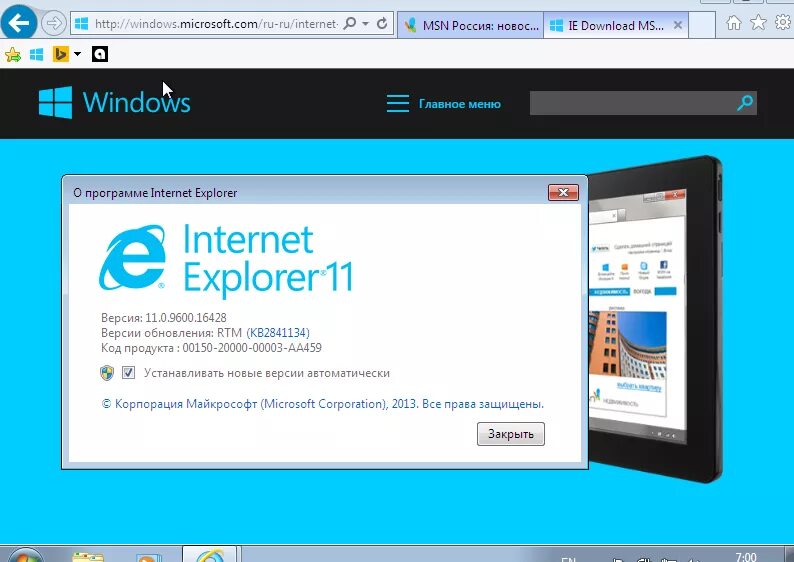Screen dimensions: 794x562
Task: Click the address bar search magnifier icon
Action: (349, 23)
